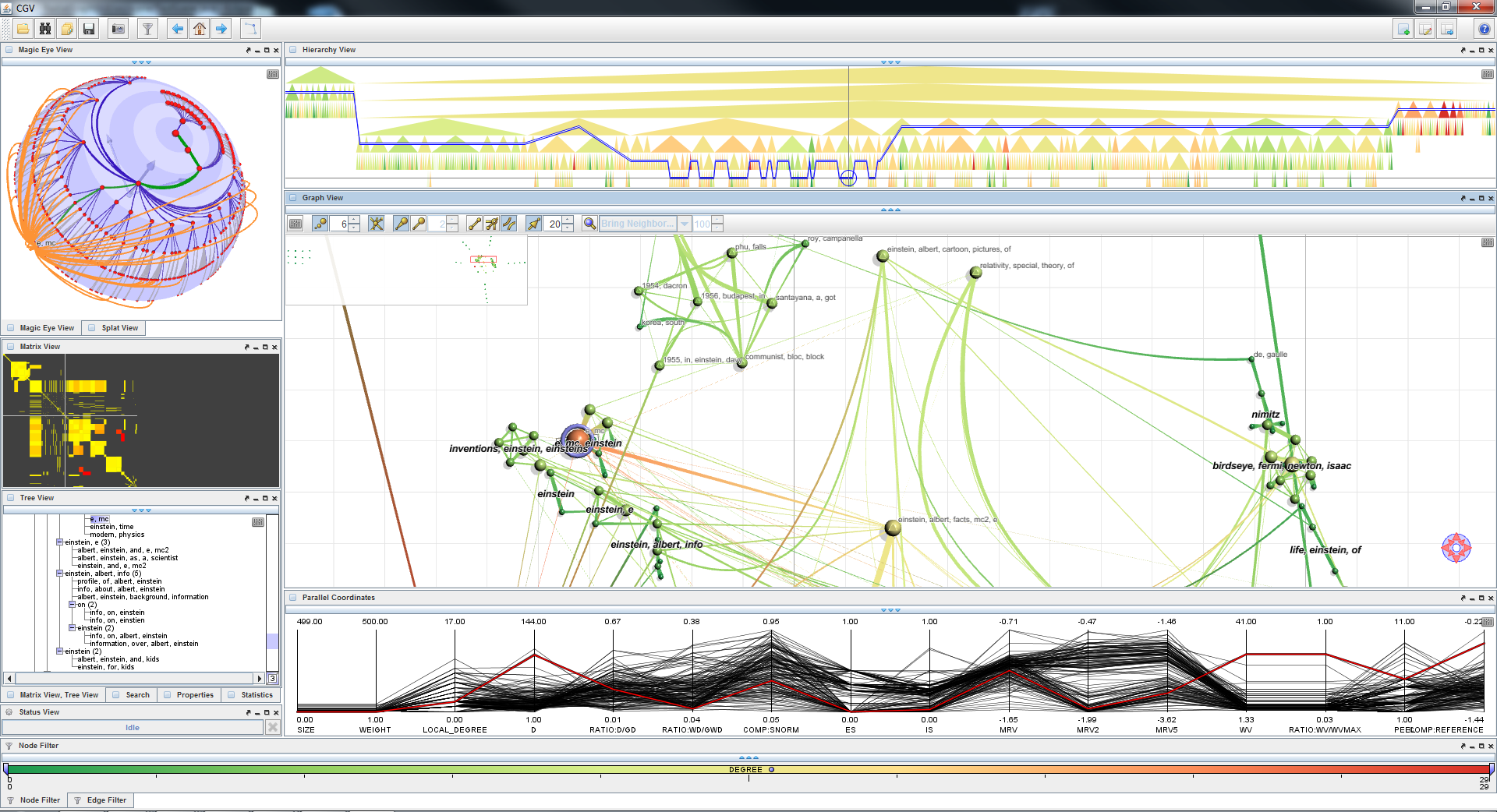Toggle the Graph View panel checkbox

point(294,198)
